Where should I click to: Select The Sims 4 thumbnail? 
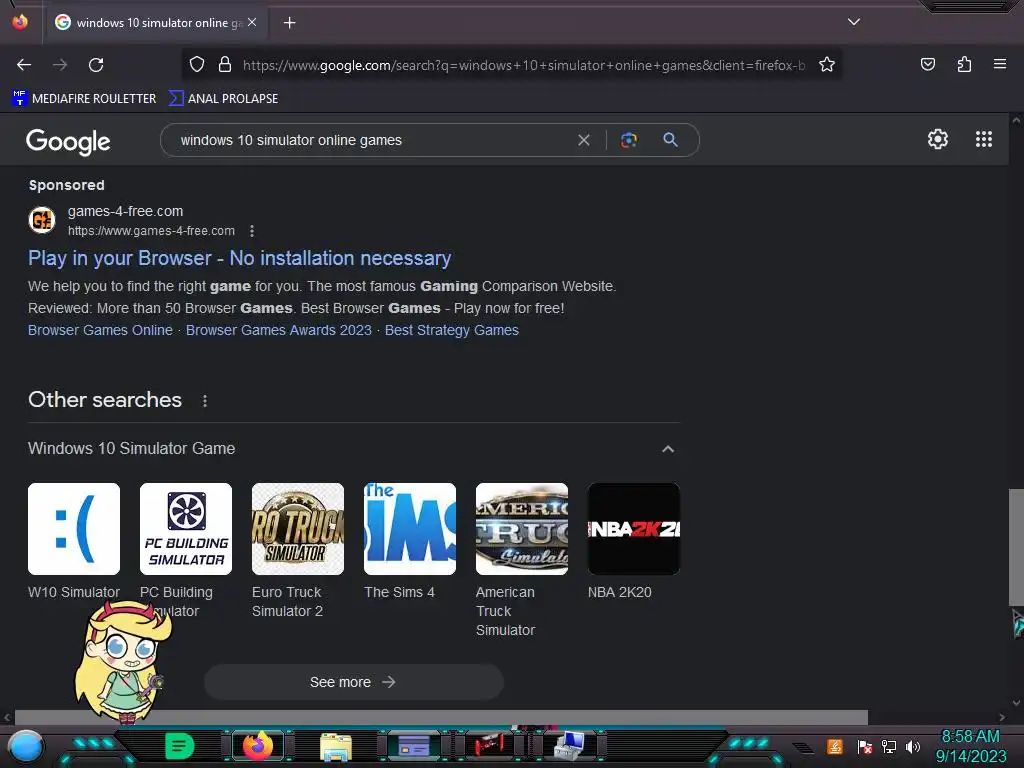(x=410, y=529)
